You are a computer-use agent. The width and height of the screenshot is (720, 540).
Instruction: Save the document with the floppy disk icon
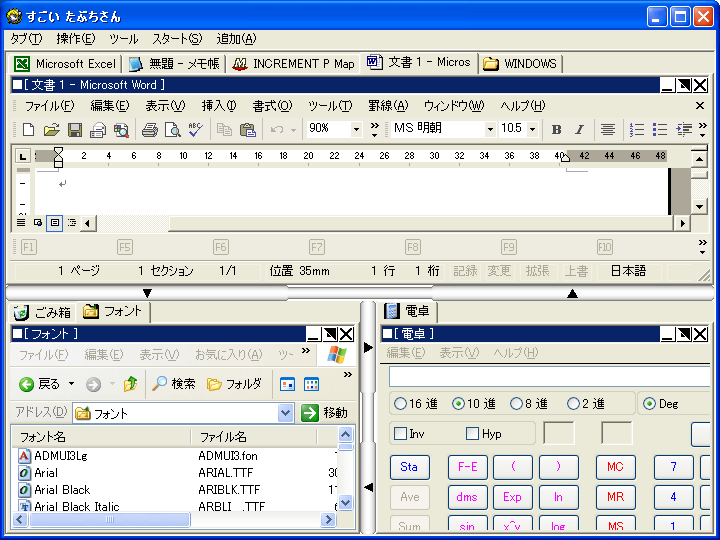click(x=75, y=129)
